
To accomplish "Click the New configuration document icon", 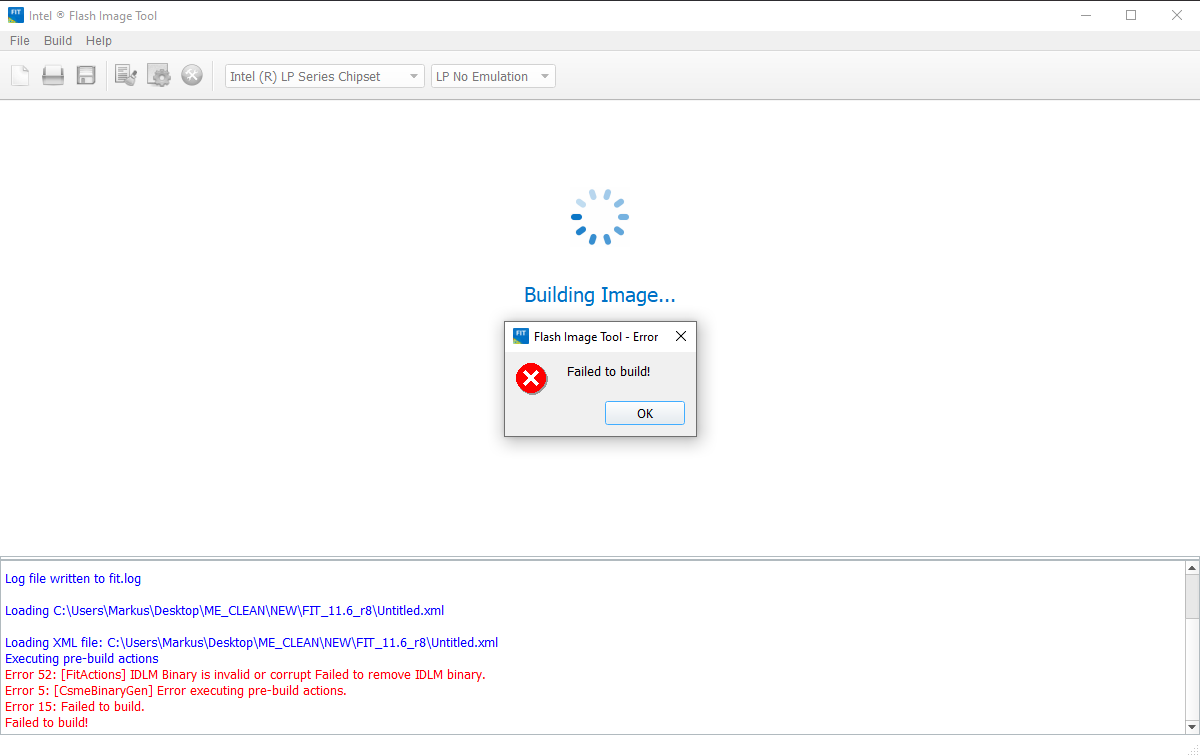I will (x=20, y=76).
